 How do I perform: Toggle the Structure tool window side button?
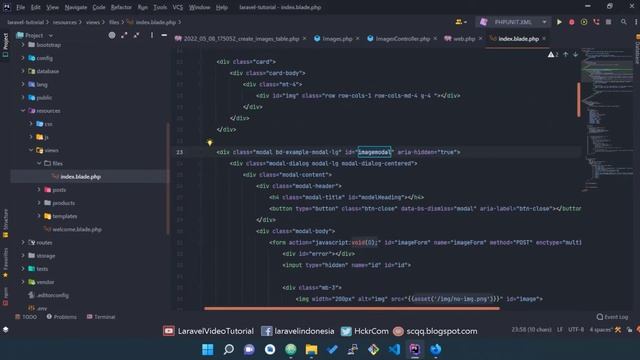(x=5, y=223)
